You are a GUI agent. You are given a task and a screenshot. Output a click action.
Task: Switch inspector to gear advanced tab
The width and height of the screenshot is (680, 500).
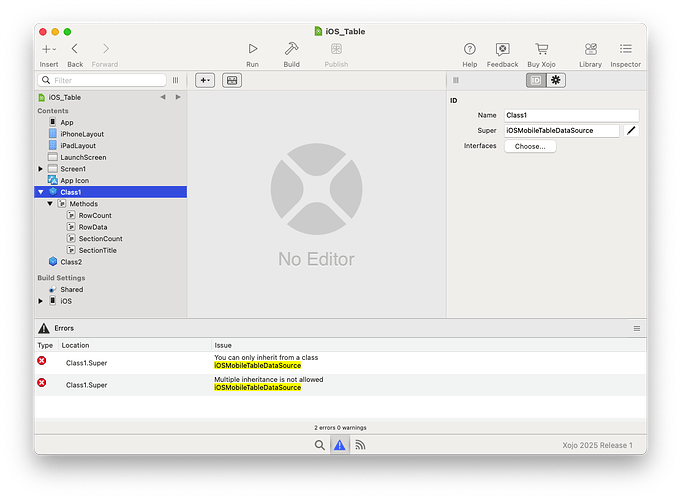coord(556,80)
